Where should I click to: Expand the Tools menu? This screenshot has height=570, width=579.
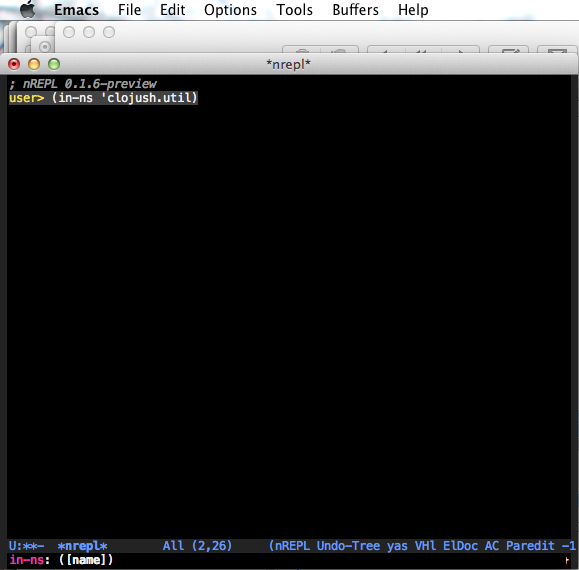click(x=294, y=10)
